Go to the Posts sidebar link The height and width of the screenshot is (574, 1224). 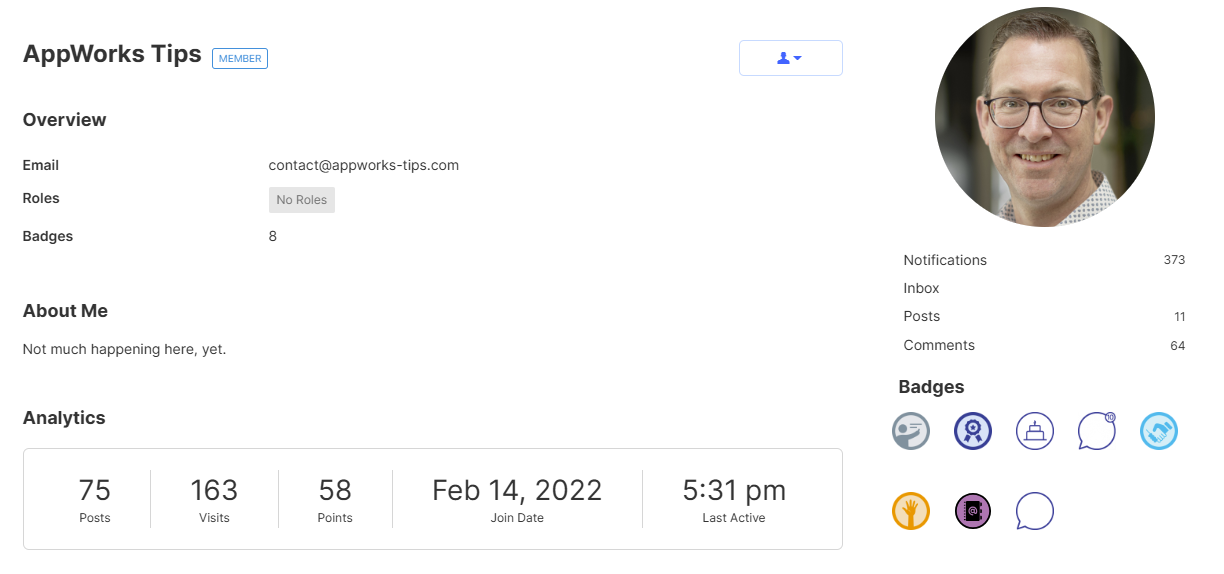click(921, 316)
